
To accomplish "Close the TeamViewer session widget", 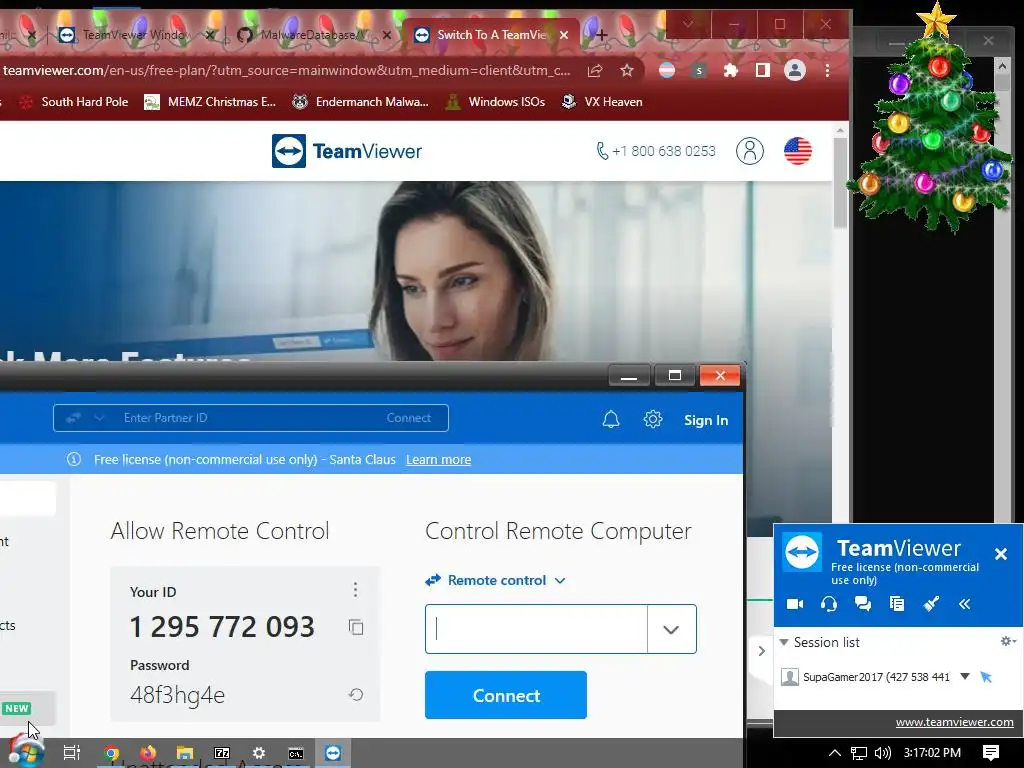I will point(1000,554).
